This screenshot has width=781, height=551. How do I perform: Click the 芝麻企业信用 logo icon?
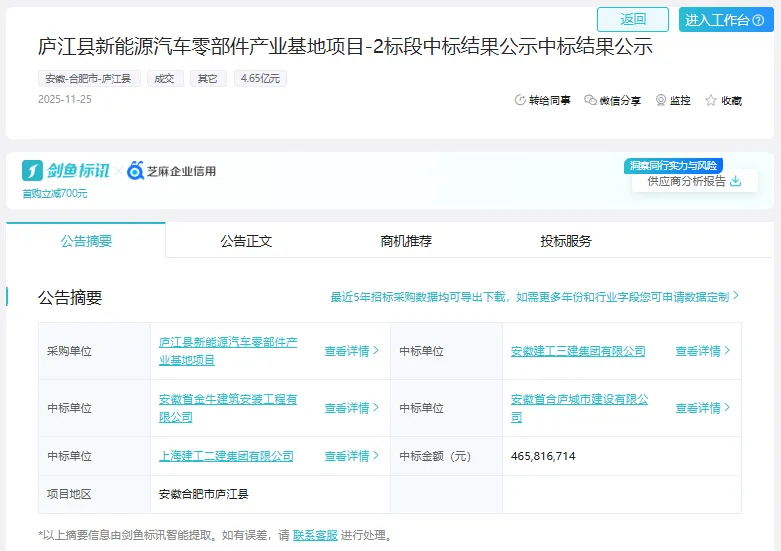click(135, 171)
